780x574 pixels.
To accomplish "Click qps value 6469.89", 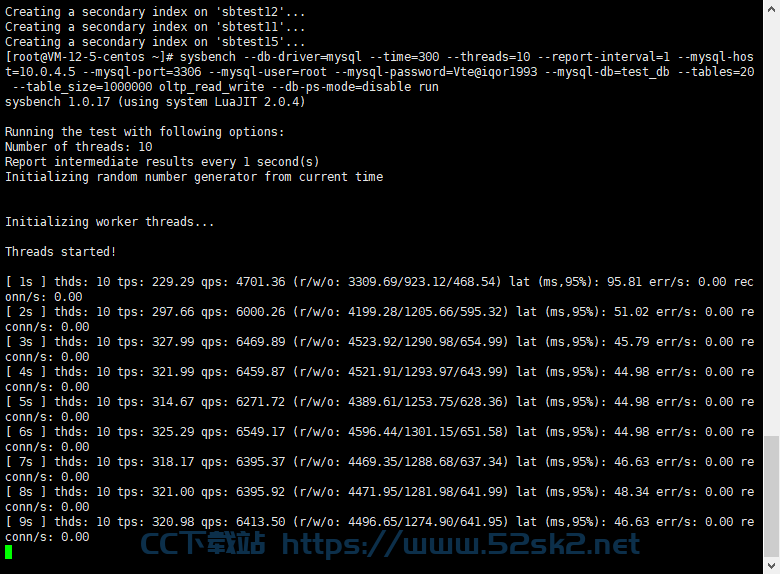I will click(x=261, y=342).
